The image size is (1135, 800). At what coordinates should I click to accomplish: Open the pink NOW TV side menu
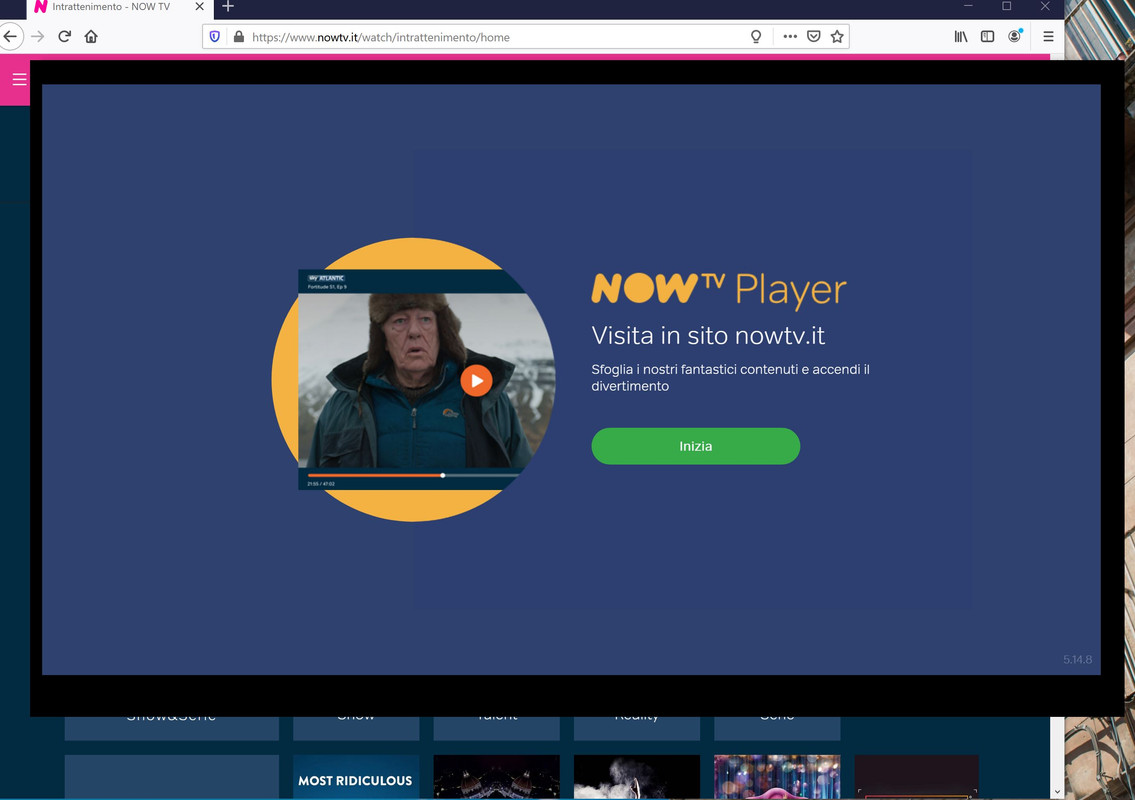(x=18, y=80)
